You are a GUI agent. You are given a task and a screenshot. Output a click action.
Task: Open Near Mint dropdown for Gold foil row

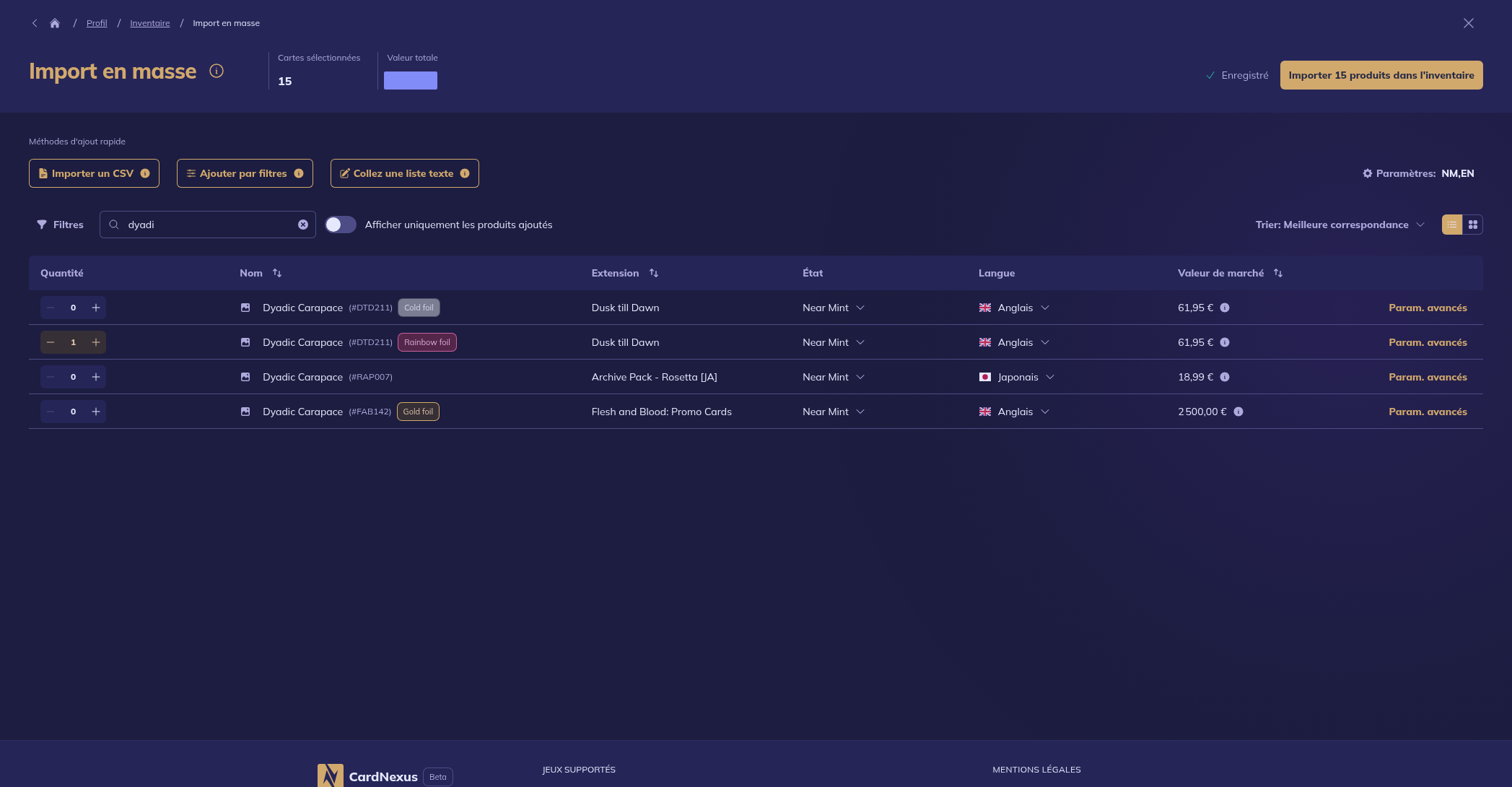(860, 412)
